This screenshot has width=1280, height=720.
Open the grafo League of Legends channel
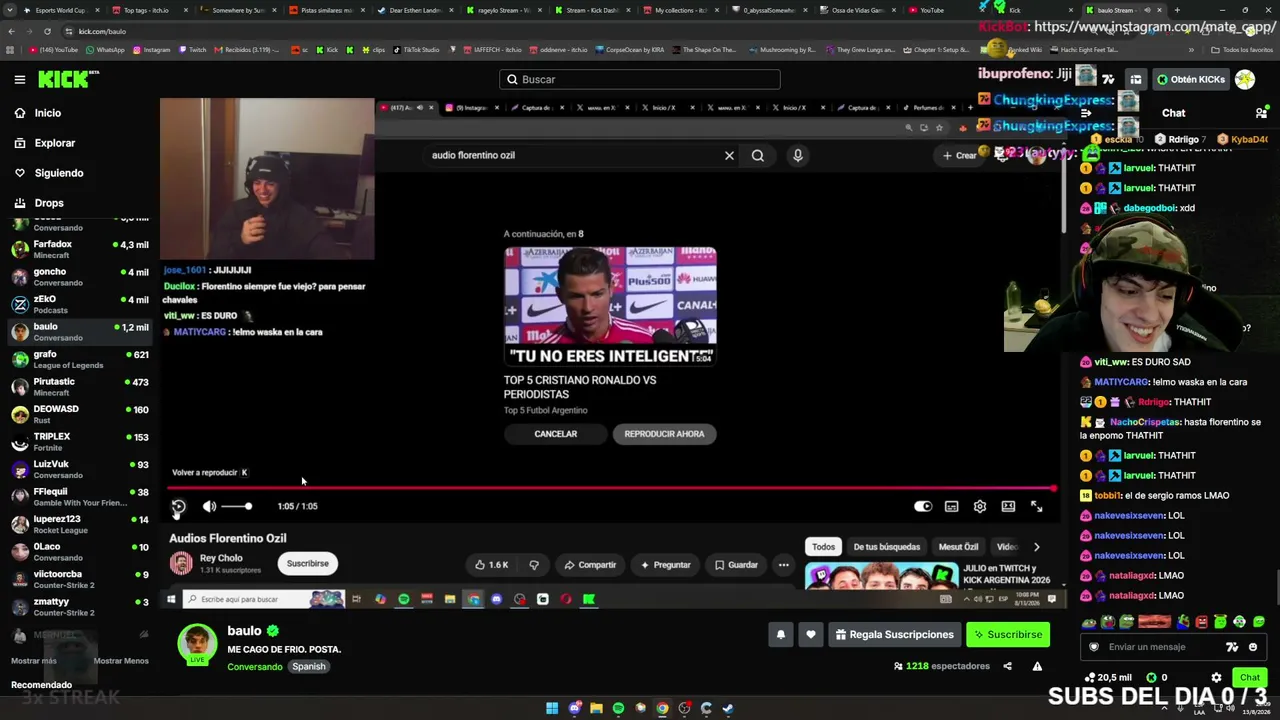80,359
